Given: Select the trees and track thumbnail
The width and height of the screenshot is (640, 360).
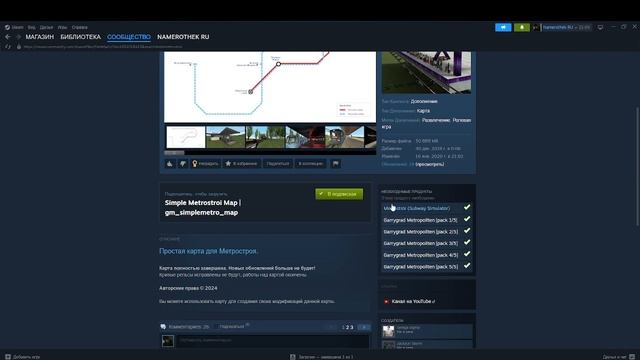Looking at the screenshot, I should coord(265,137).
